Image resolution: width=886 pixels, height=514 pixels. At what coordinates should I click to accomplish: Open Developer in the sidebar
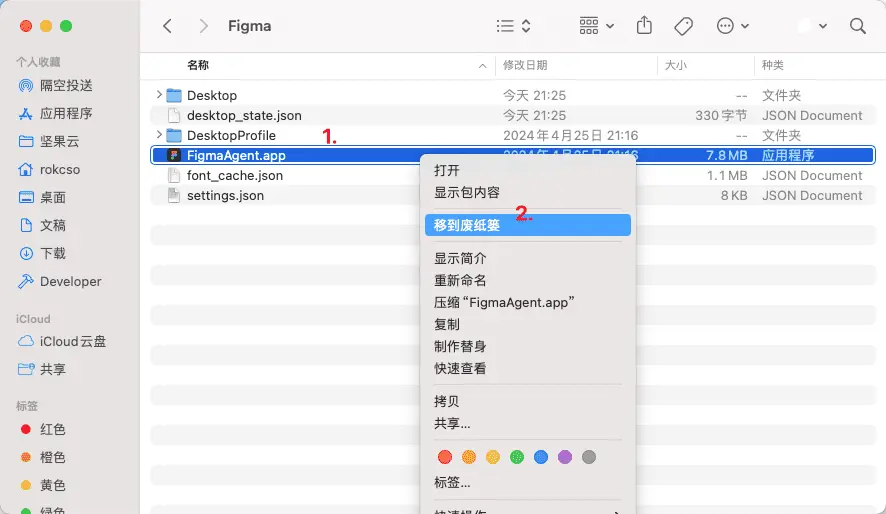point(59,281)
